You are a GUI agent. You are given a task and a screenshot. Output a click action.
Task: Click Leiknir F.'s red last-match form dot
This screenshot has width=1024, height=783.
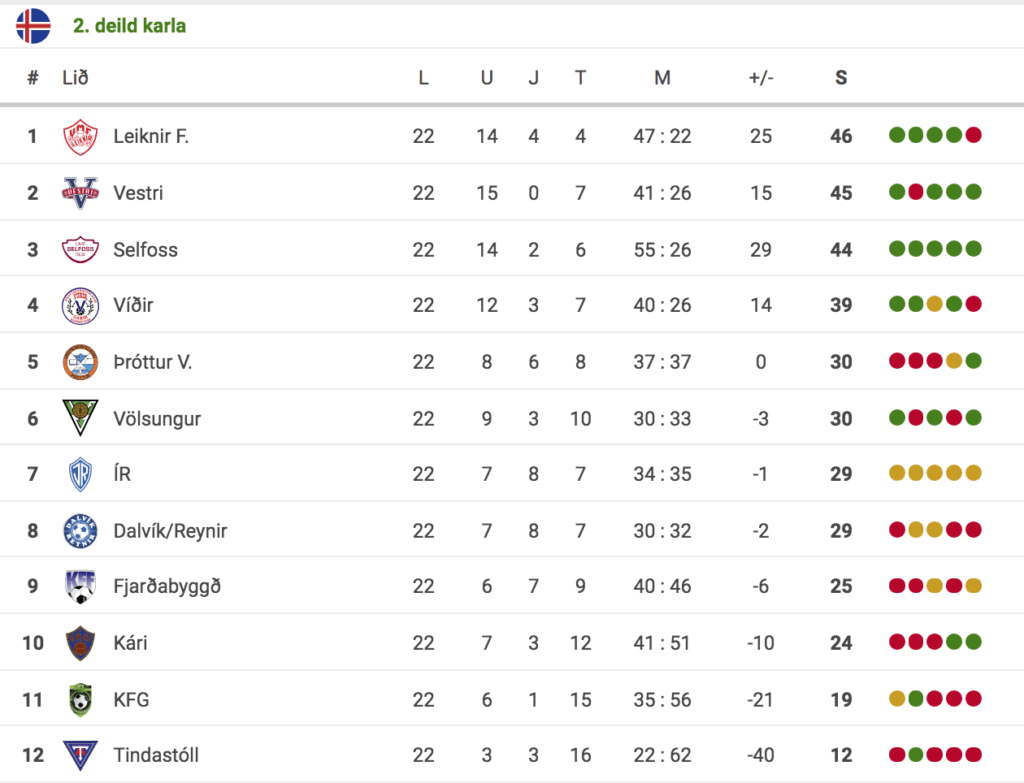pyautogui.click(x=973, y=135)
